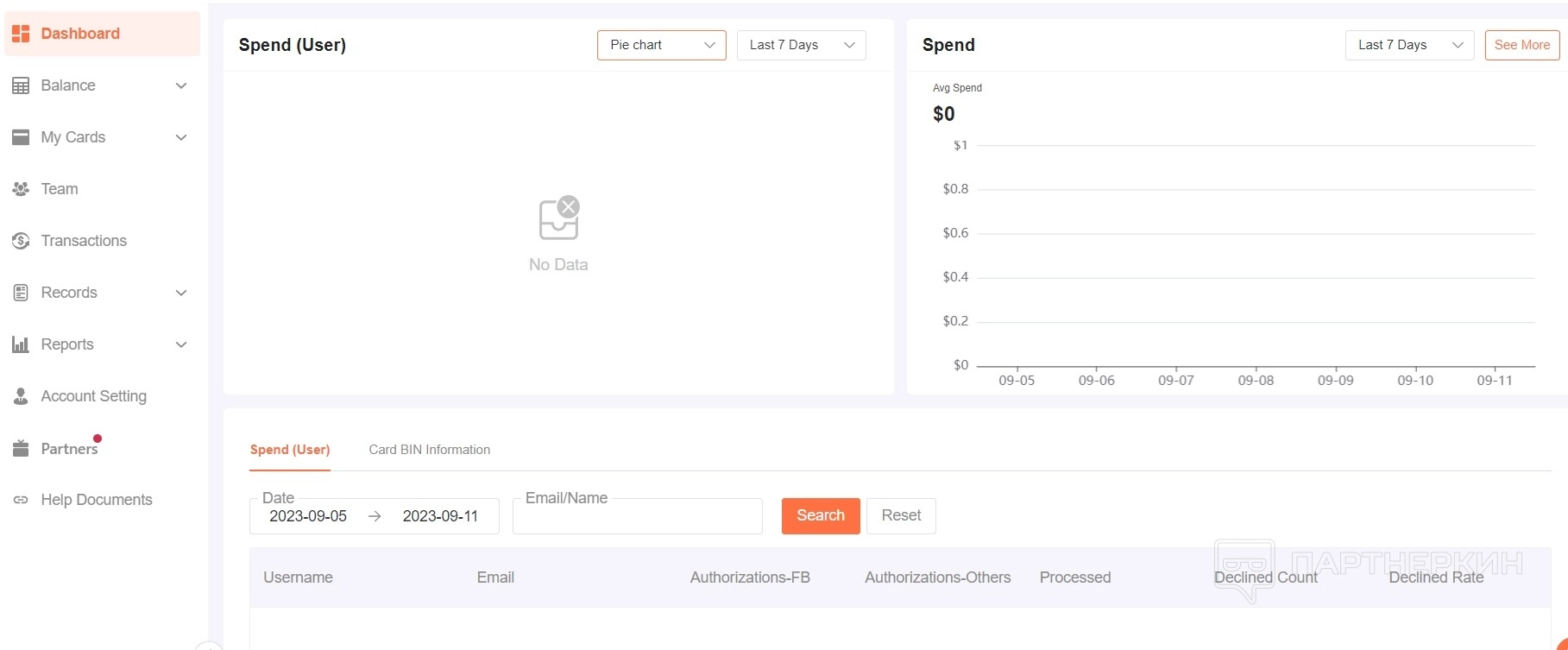Image resolution: width=1568 pixels, height=650 pixels.
Task: Click the See More button
Action: click(1521, 45)
